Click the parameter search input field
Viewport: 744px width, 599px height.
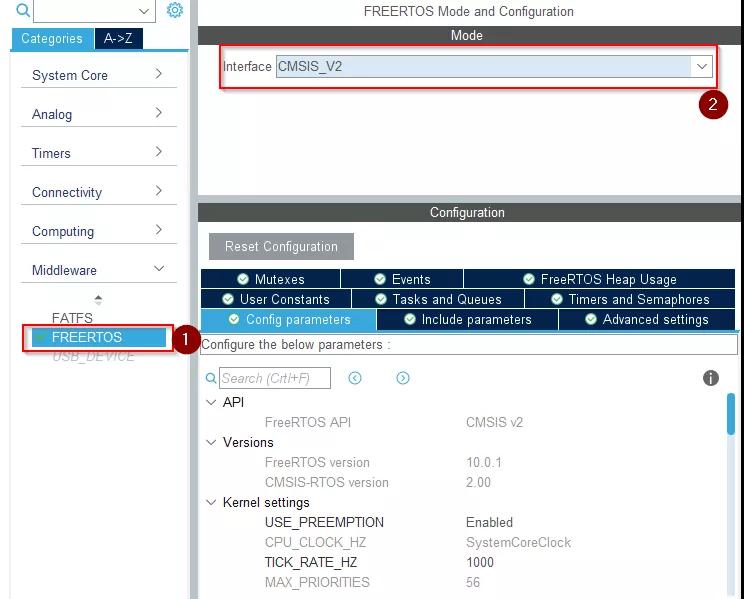coord(274,378)
